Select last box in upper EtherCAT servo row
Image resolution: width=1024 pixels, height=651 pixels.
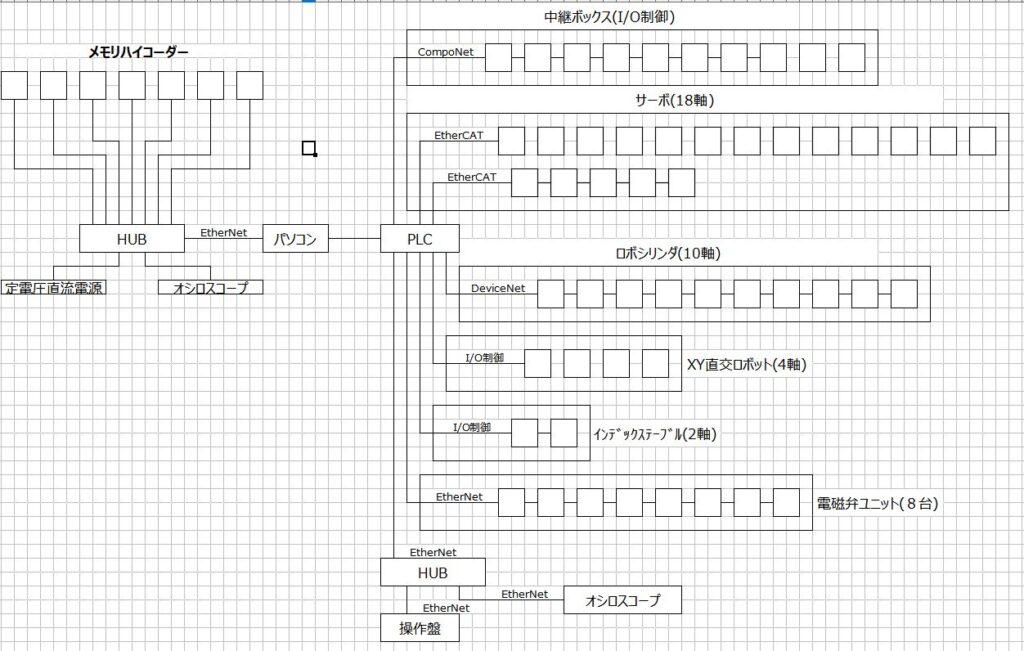click(x=983, y=141)
